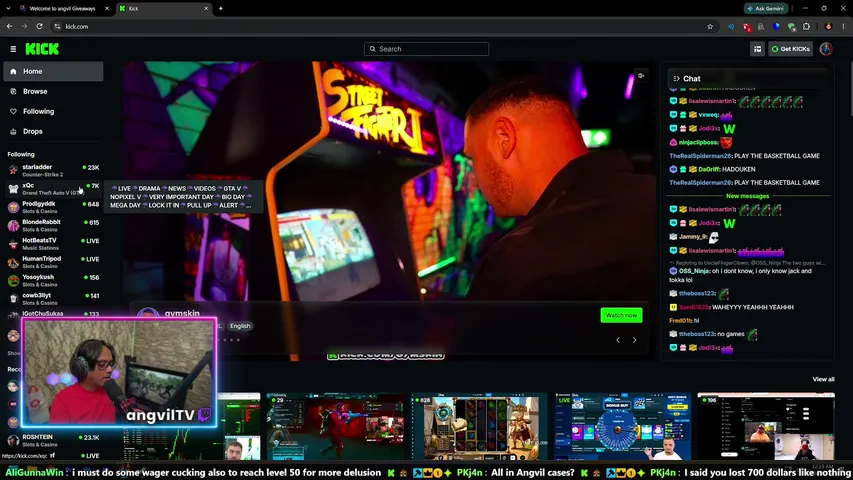The width and height of the screenshot is (853, 480).
Task: Click View all above the stream thumbnails
Action: [823, 379]
